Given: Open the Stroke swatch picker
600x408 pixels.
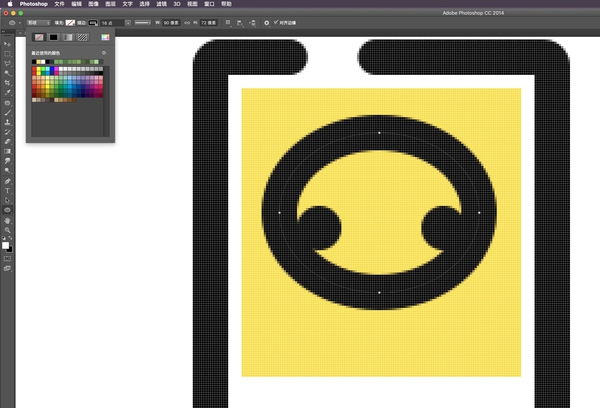Looking at the screenshot, I should coord(93,23).
